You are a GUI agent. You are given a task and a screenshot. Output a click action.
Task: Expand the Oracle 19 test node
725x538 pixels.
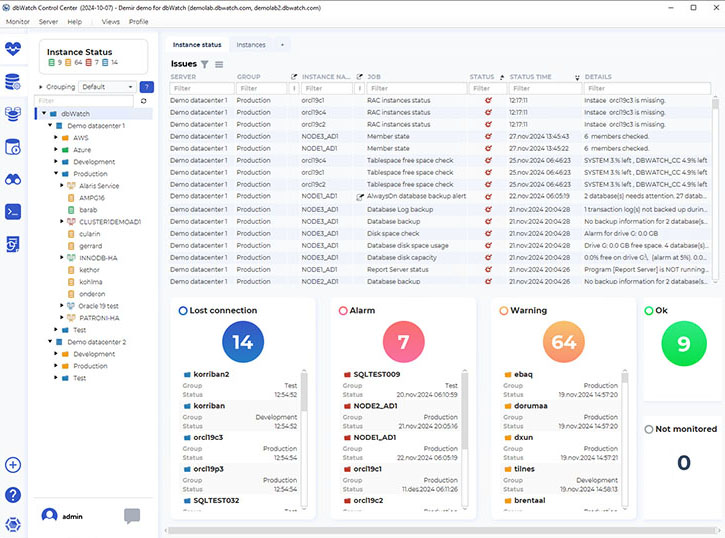coord(62,306)
